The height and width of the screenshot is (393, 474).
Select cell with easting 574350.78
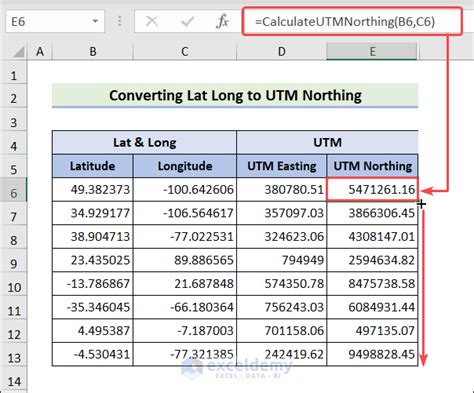click(282, 284)
